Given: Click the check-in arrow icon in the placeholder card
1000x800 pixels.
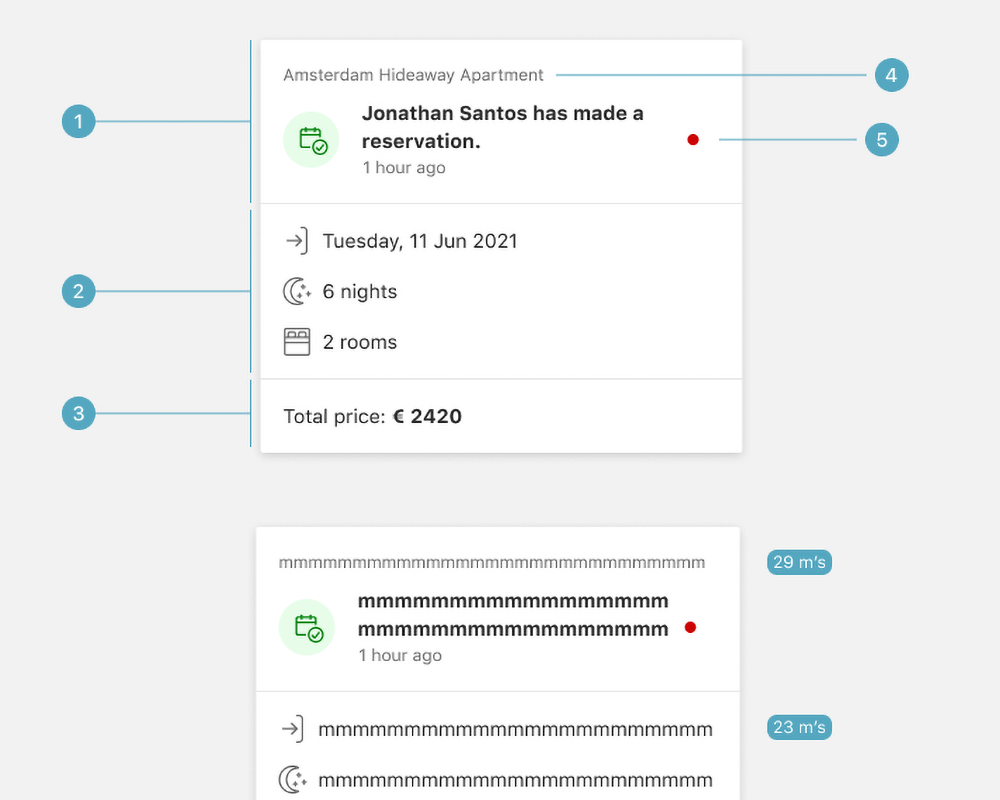Looking at the screenshot, I should (x=292, y=729).
